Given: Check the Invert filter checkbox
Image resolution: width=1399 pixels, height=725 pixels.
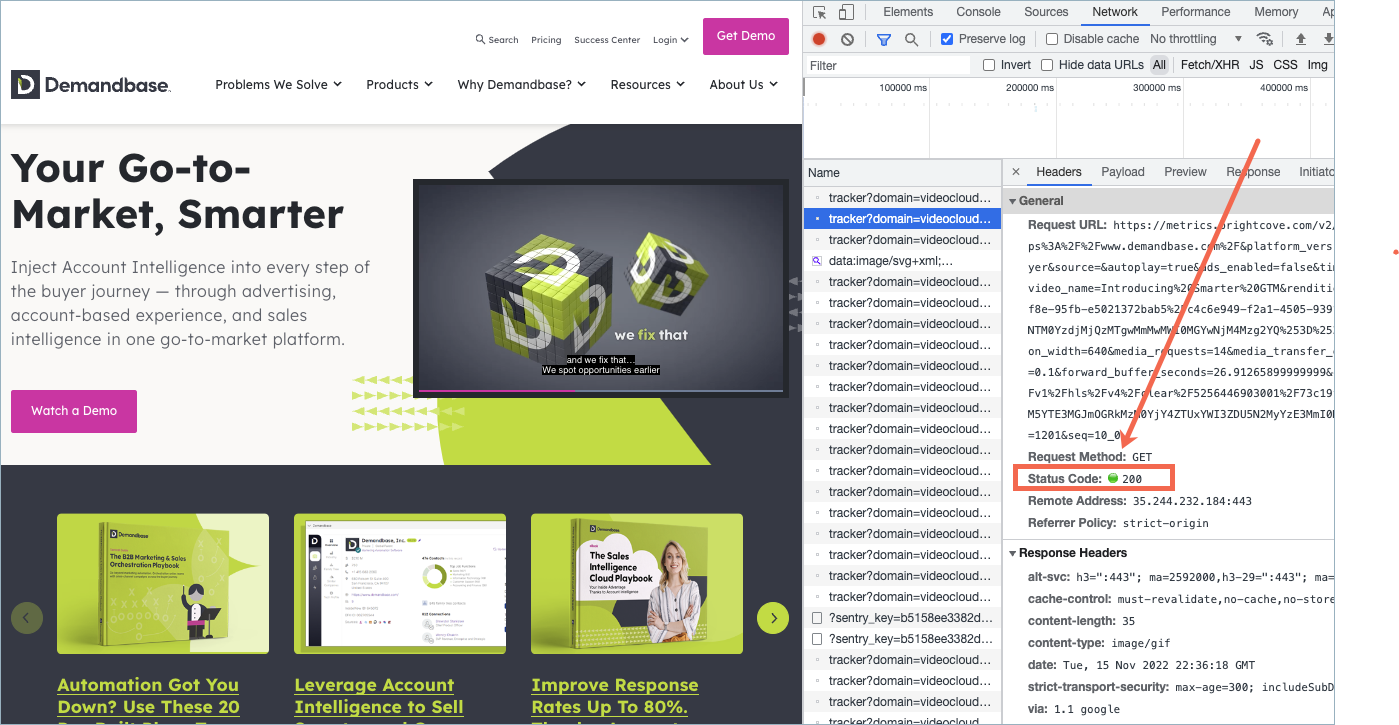Looking at the screenshot, I should pyautogui.click(x=989, y=65).
